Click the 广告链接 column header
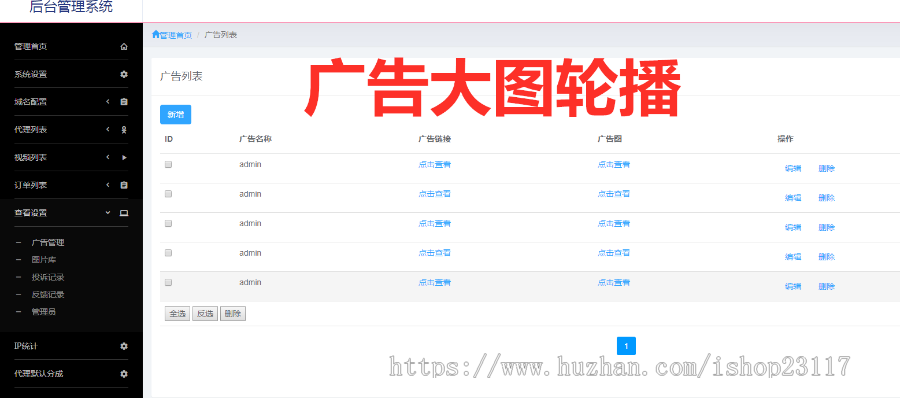Screen dimensions: 900x398 435,139
